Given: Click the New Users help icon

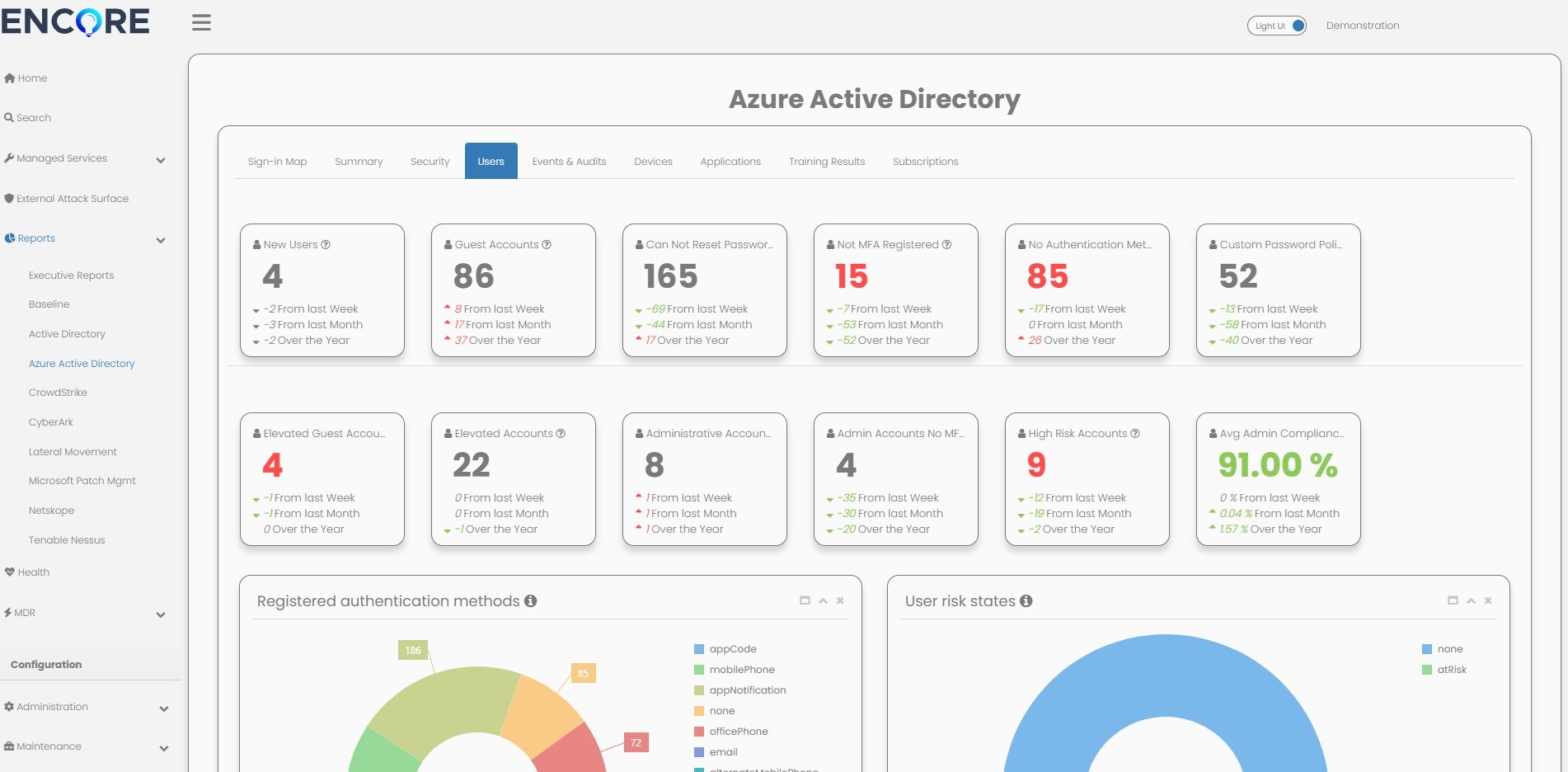Looking at the screenshot, I should pos(326,245).
